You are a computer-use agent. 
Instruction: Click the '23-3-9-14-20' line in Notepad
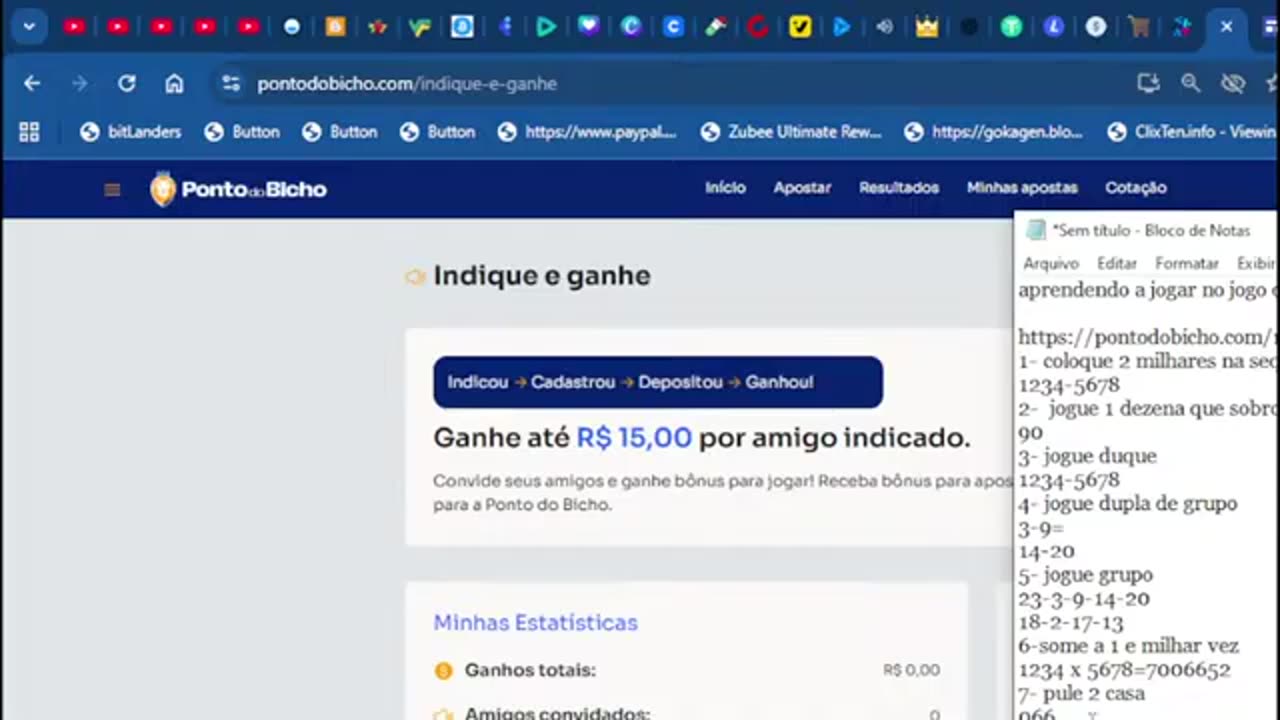pyautogui.click(x=1084, y=599)
